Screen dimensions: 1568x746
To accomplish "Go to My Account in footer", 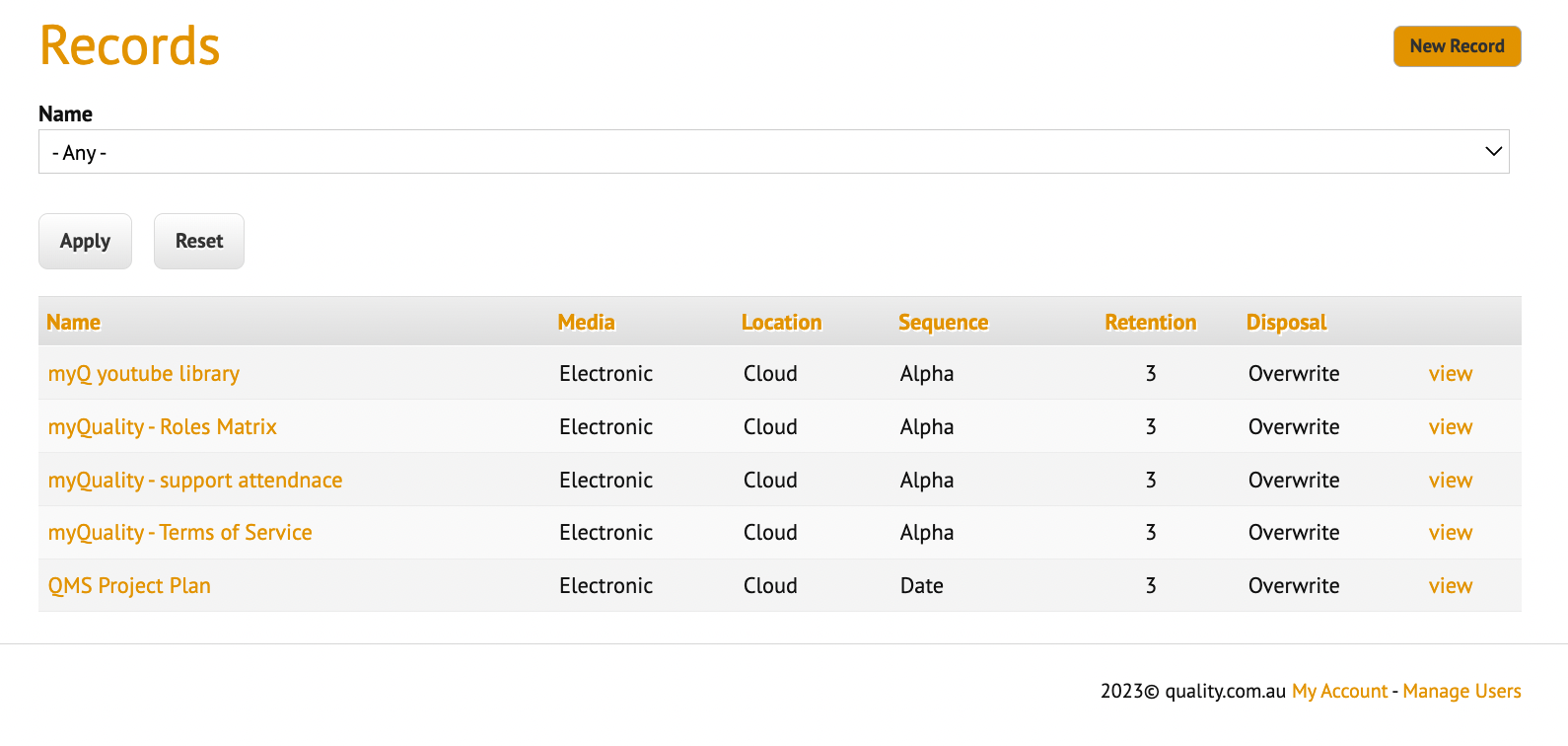I will [1339, 692].
